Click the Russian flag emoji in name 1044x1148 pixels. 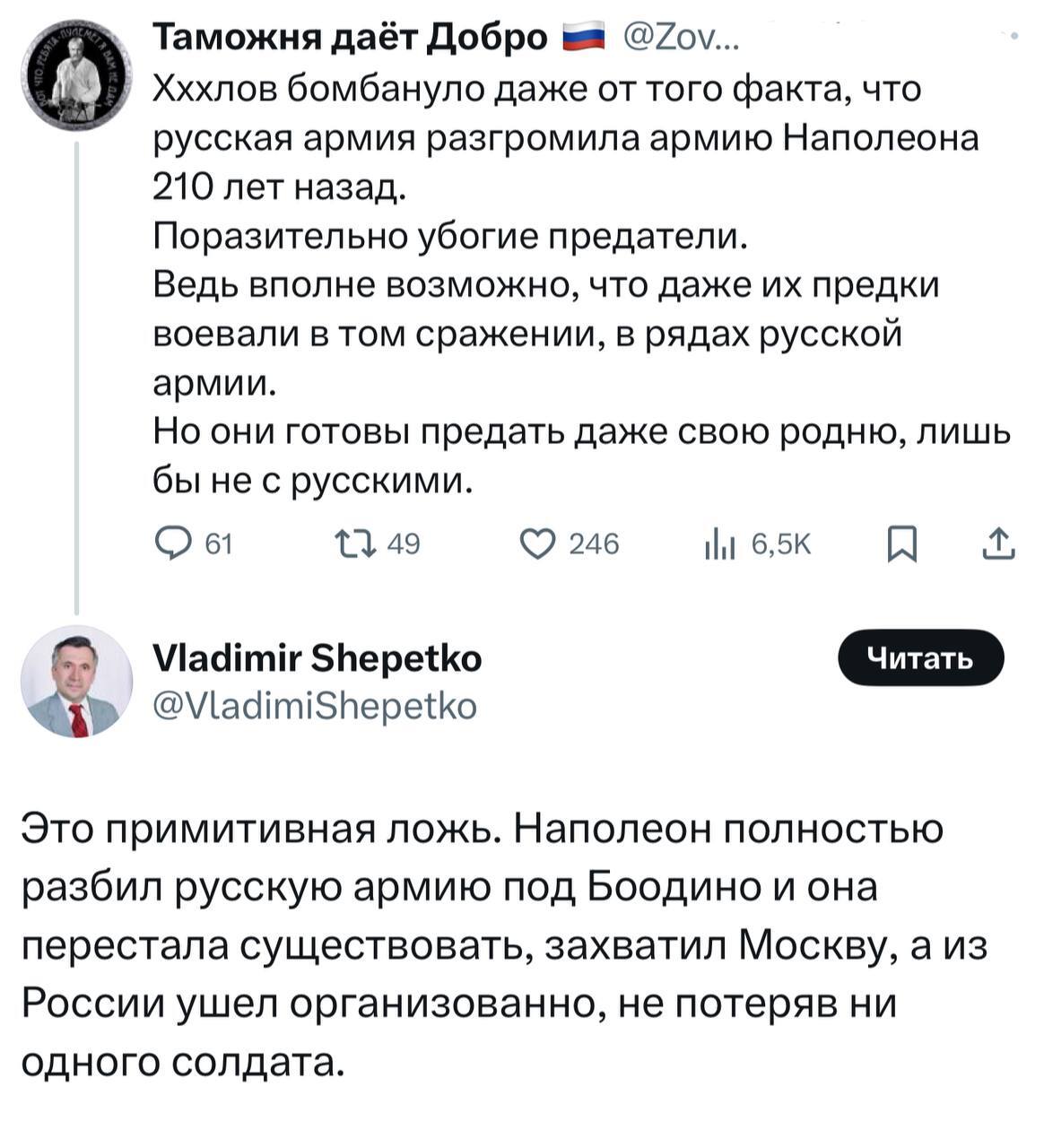[582, 39]
